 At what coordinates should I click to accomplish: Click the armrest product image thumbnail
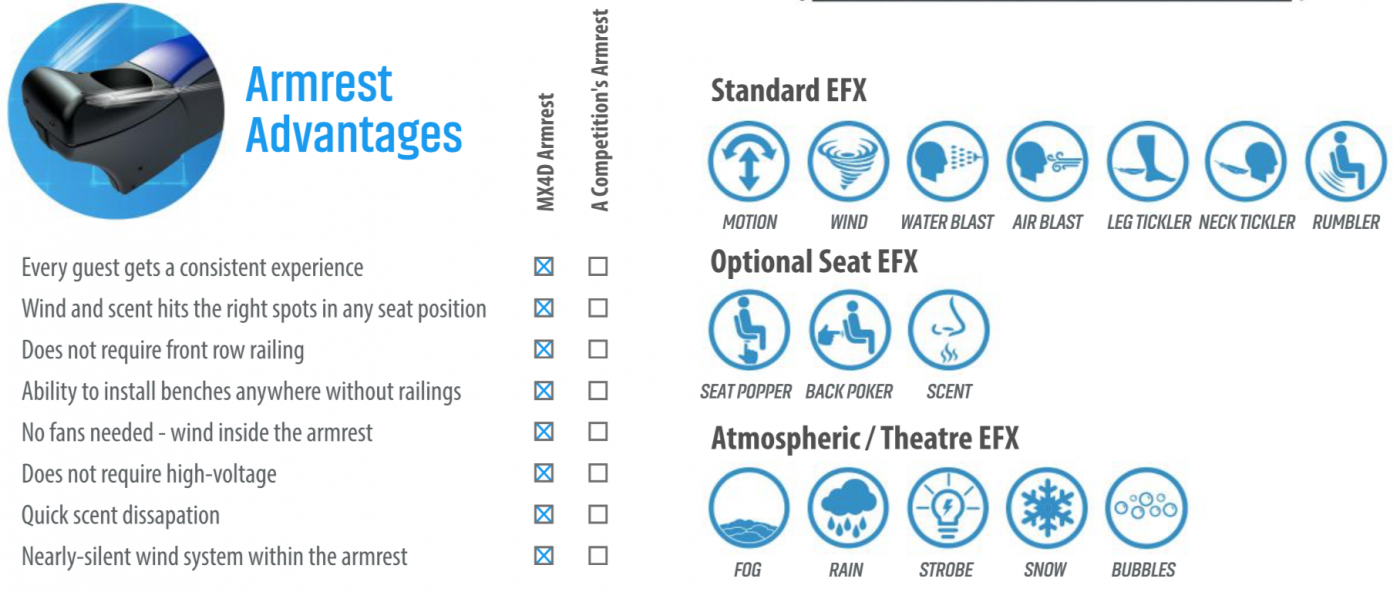(x=116, y=111)
